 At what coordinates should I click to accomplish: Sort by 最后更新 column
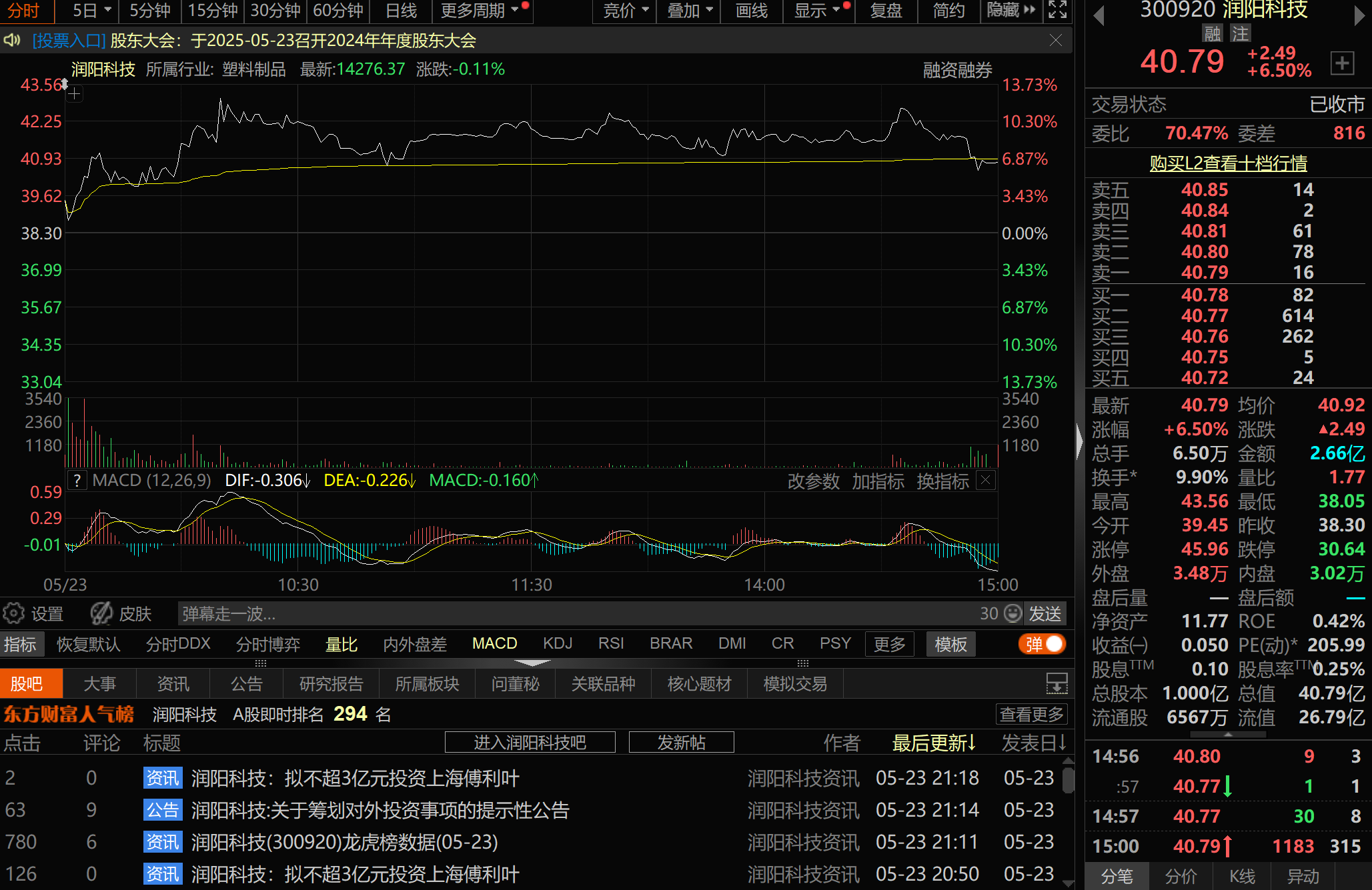(x=934, y=743)
